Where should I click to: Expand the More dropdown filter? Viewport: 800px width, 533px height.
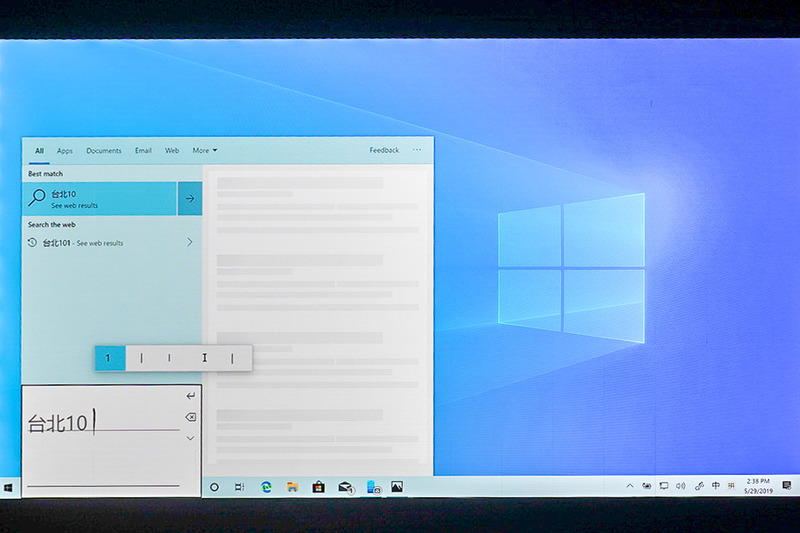[x=205, y=150]
